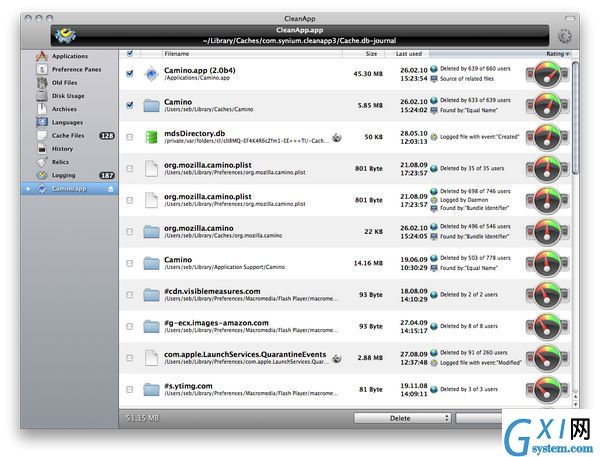Select the Languages sidebar icon

(x=42, y=122)
